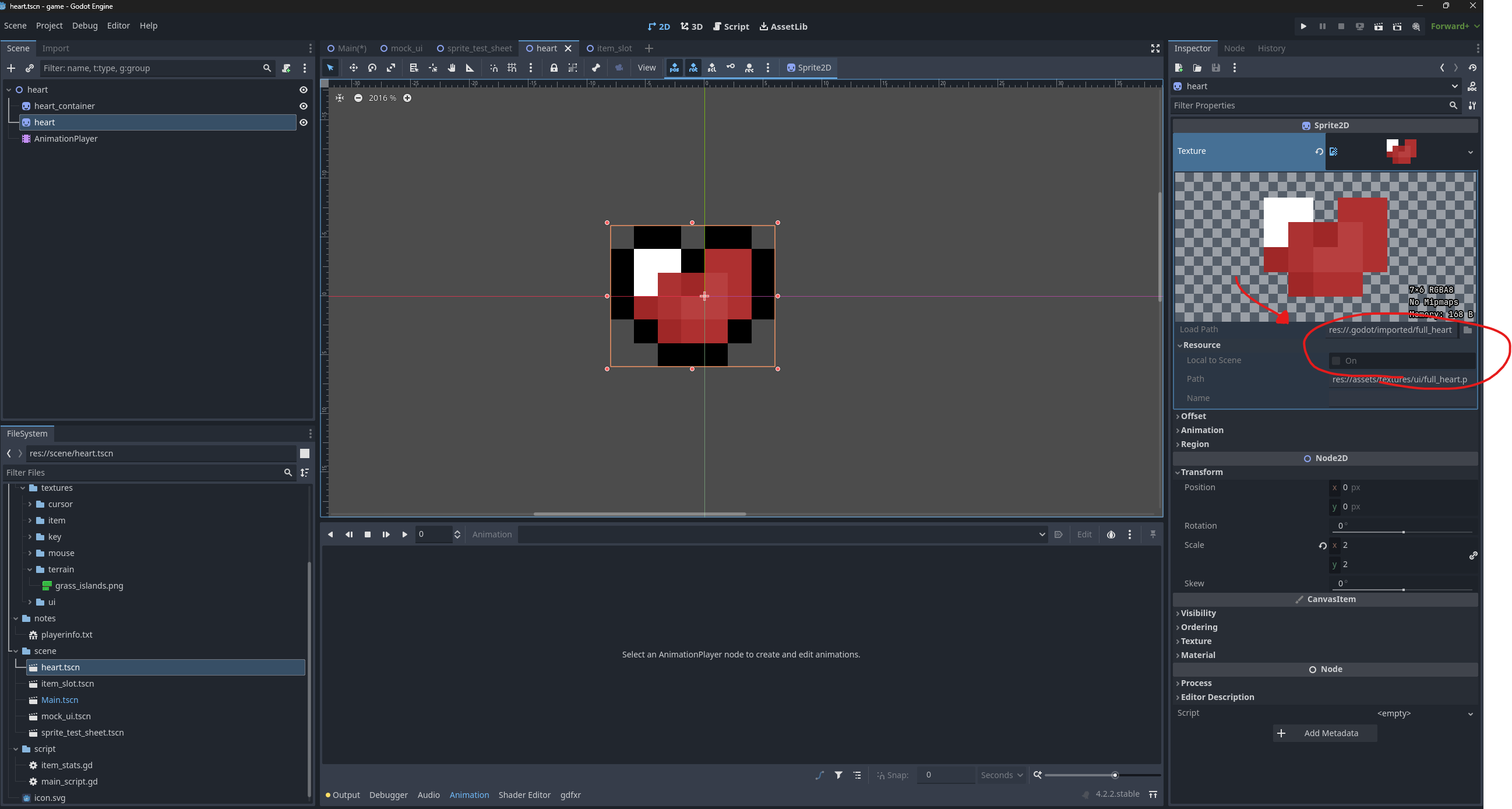Hide the heart_container node
Screen dimensions: 1512x809
coord(304,106)
